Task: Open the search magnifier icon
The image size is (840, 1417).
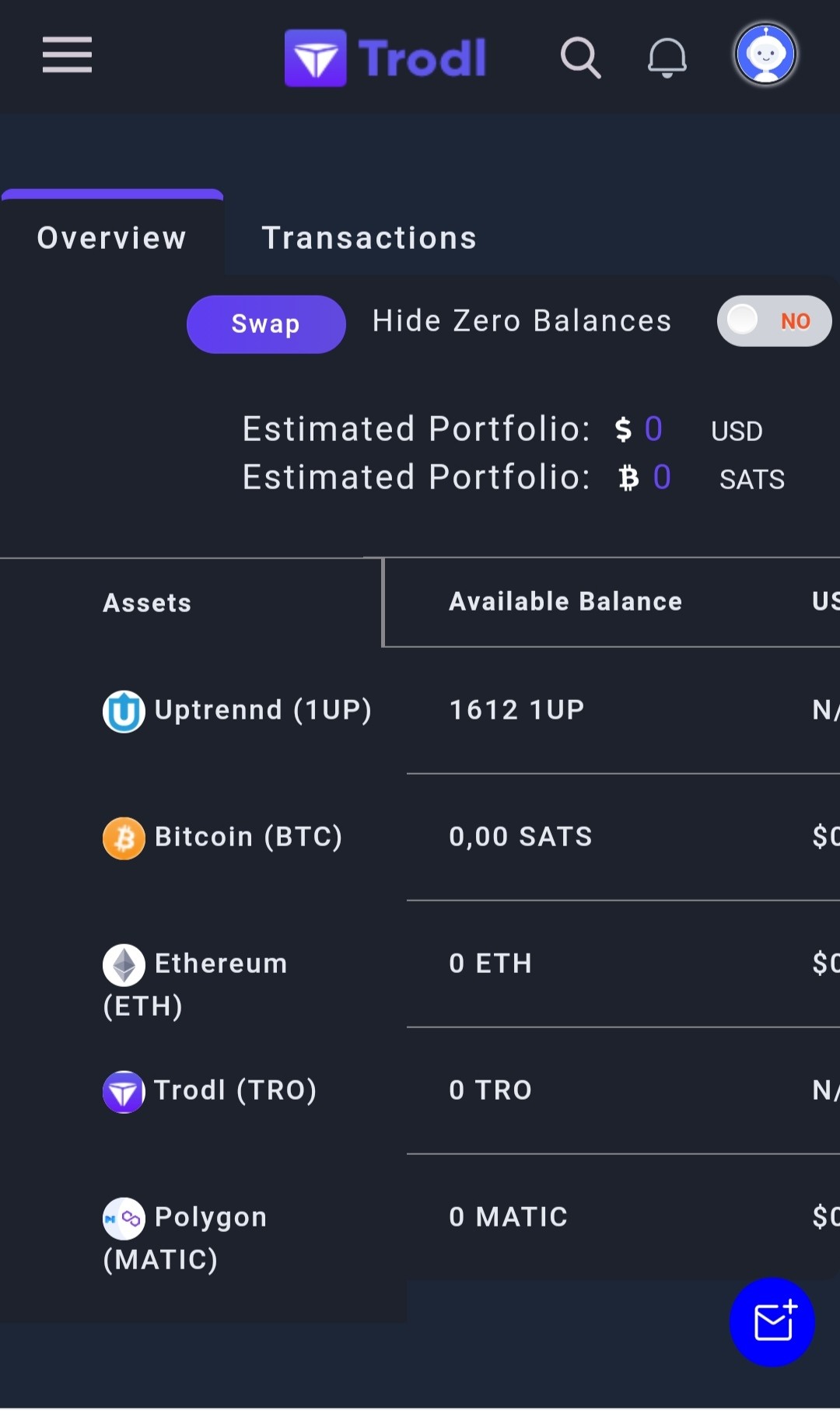Action: [x=581, y=58]
